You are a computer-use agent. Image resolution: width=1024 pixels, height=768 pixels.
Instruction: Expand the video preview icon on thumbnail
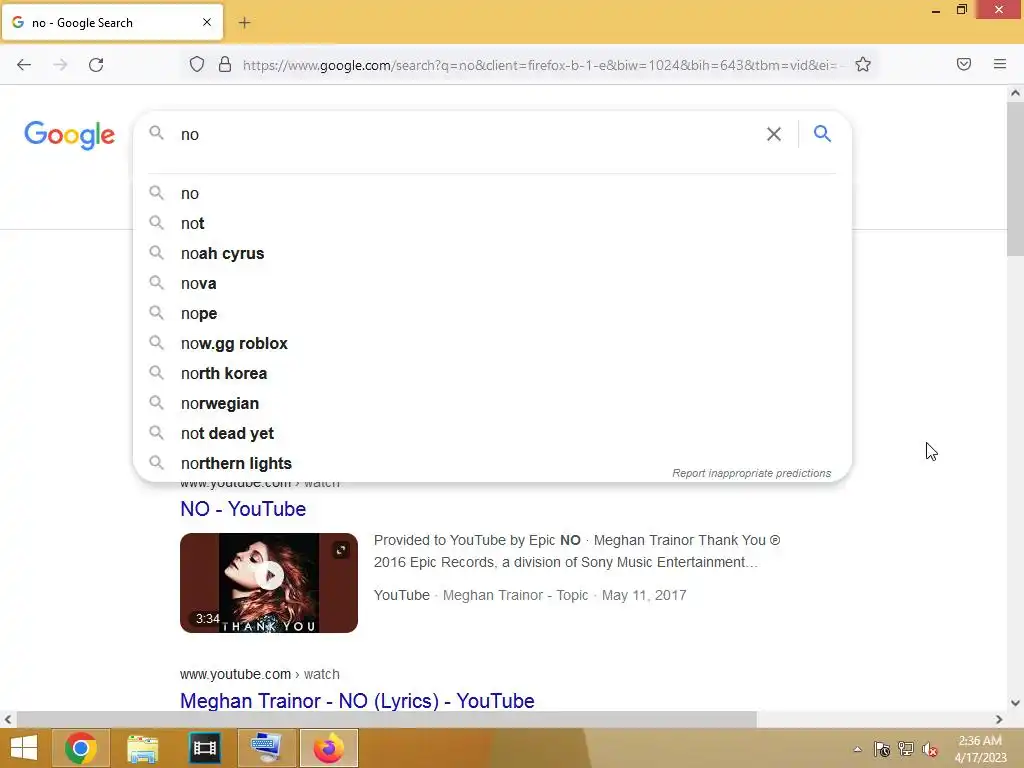(341, 550)
